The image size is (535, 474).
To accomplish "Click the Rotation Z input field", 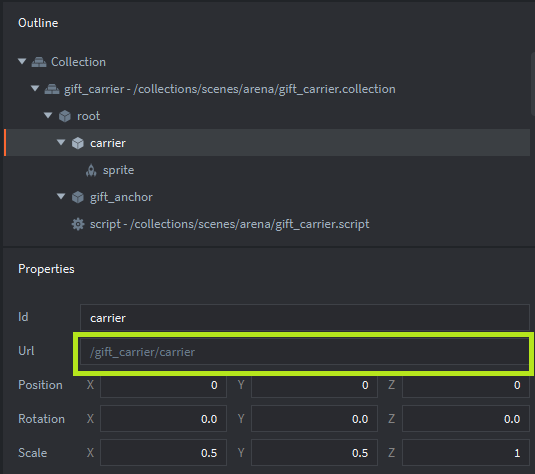I will [465, 419].
